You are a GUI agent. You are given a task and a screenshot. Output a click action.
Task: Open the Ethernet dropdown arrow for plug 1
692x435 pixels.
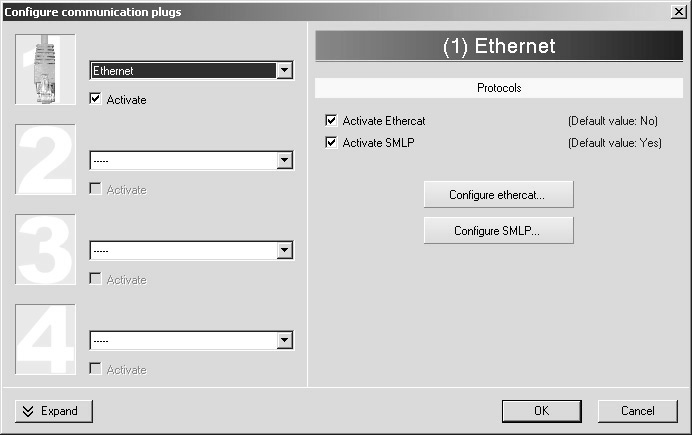[285, 70]
